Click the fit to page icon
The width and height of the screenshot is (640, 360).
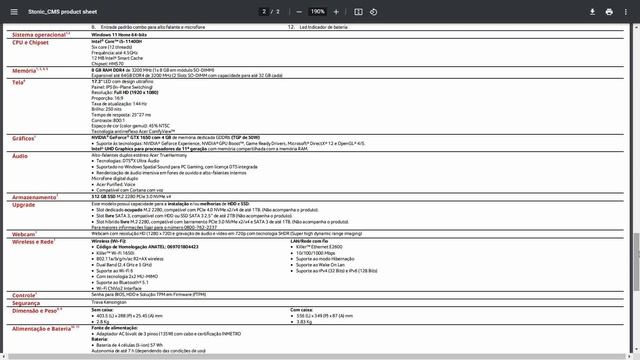tap(358, 12)
